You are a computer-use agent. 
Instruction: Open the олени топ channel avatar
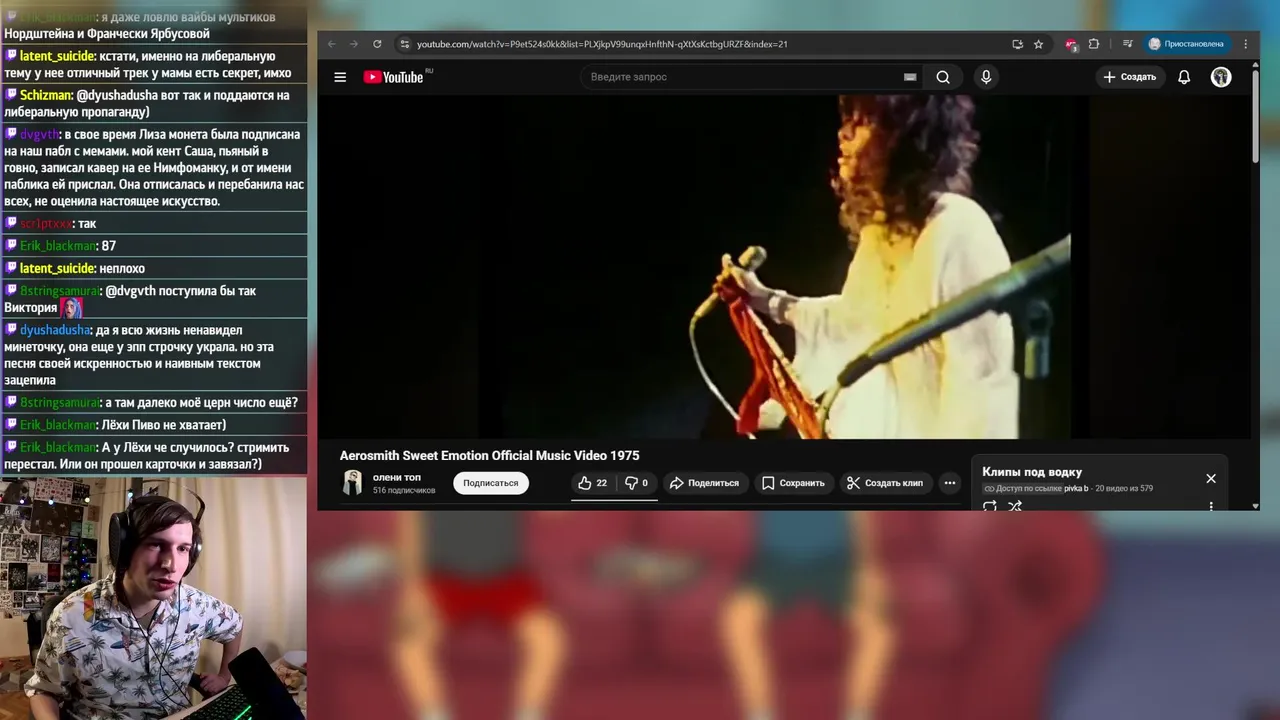pos(352,483)
